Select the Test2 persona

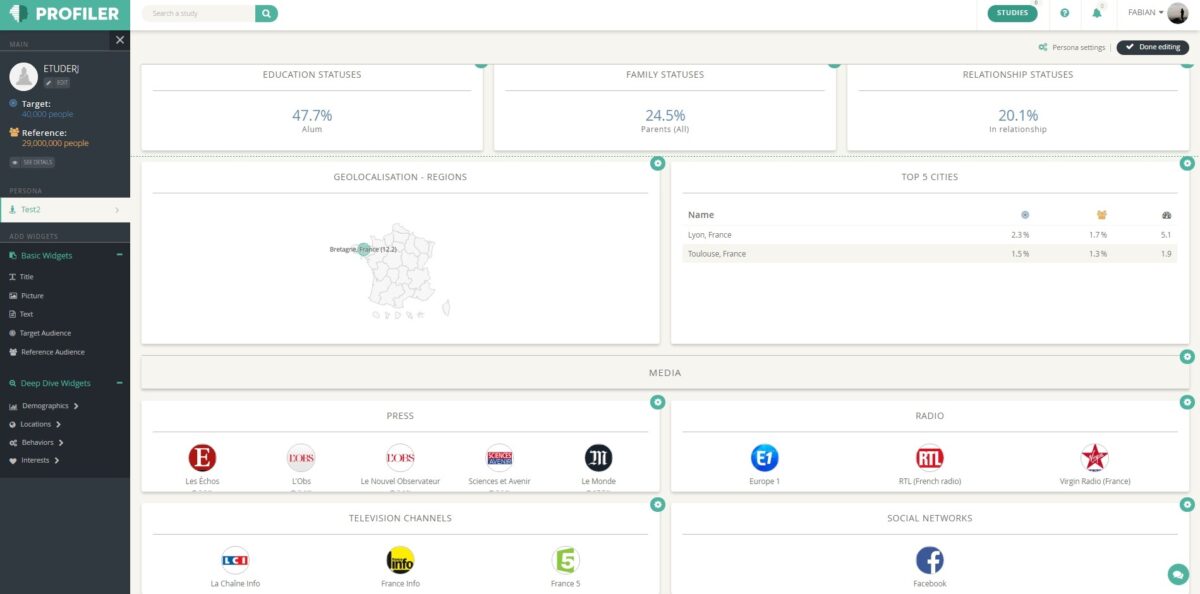point(65,210)
